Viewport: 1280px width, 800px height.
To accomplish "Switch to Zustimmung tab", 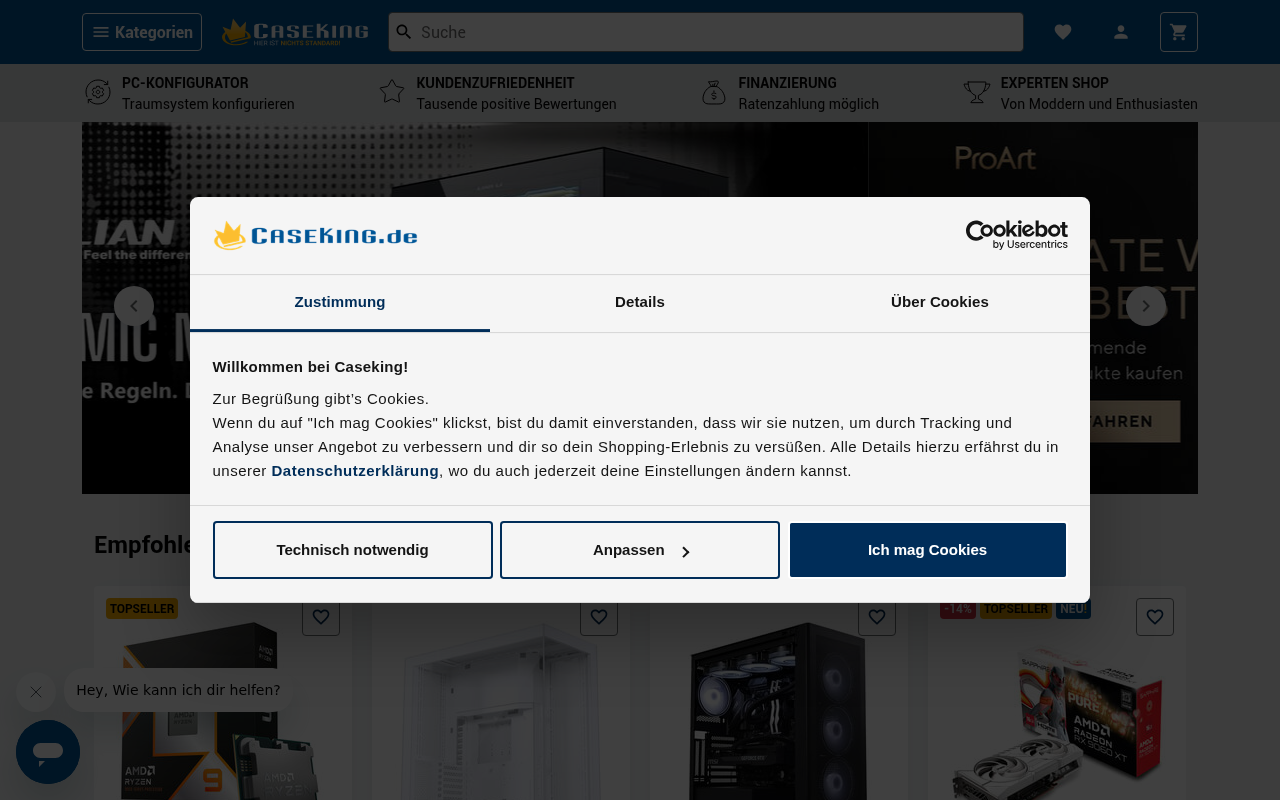I will [x=340, y=302].
